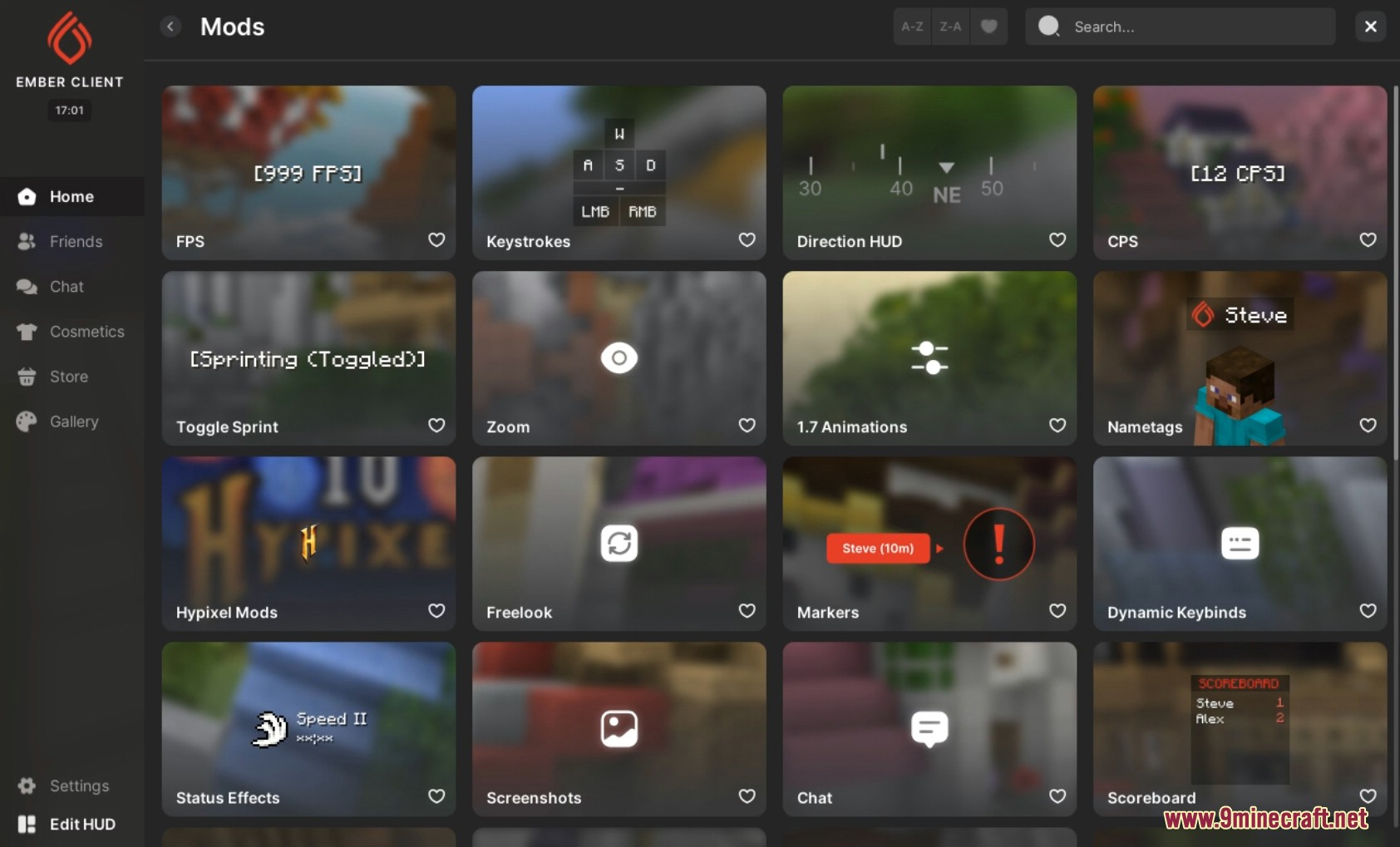Open the Scoreboard mod card

(x=1240, y=729)
